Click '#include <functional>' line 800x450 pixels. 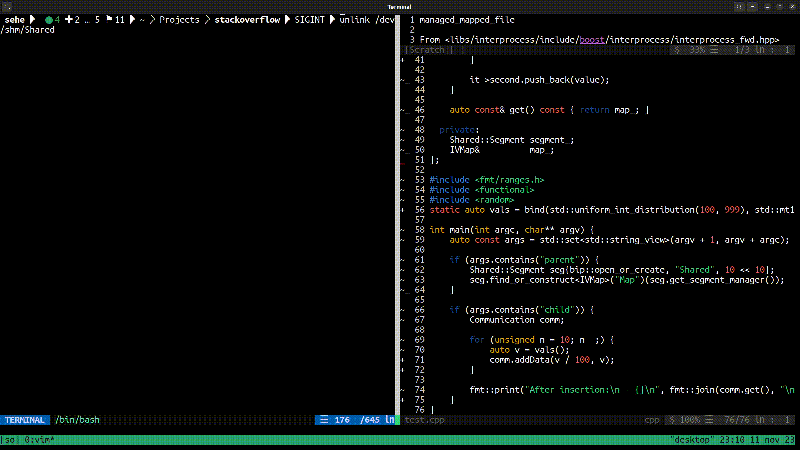click(x=482, y=190)
